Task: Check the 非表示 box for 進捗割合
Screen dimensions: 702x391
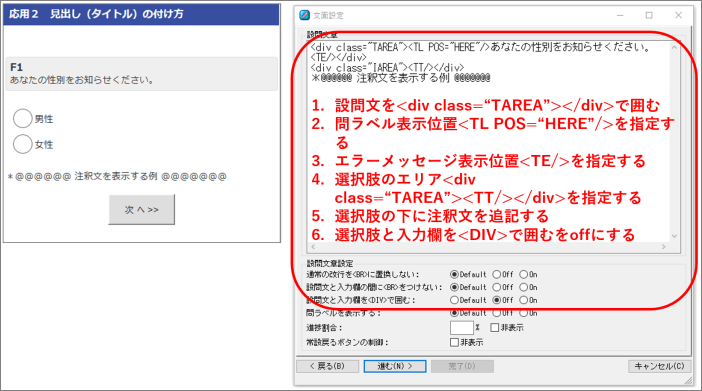Action: (494, 328)
